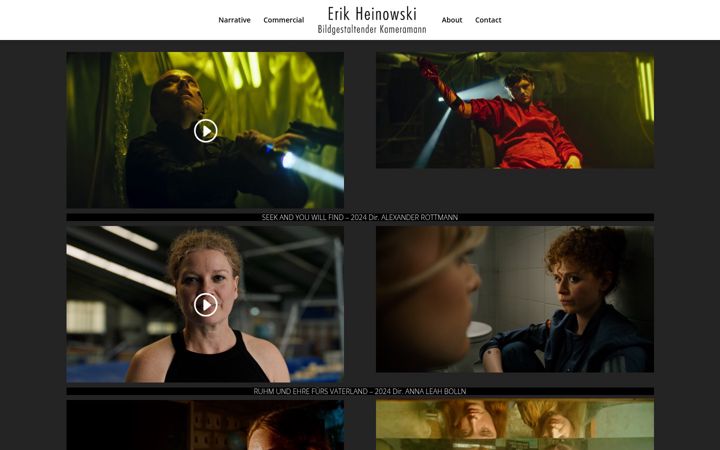720x450 pixels.
Task: Open the Contact page
Action: (x=488, y=20)
